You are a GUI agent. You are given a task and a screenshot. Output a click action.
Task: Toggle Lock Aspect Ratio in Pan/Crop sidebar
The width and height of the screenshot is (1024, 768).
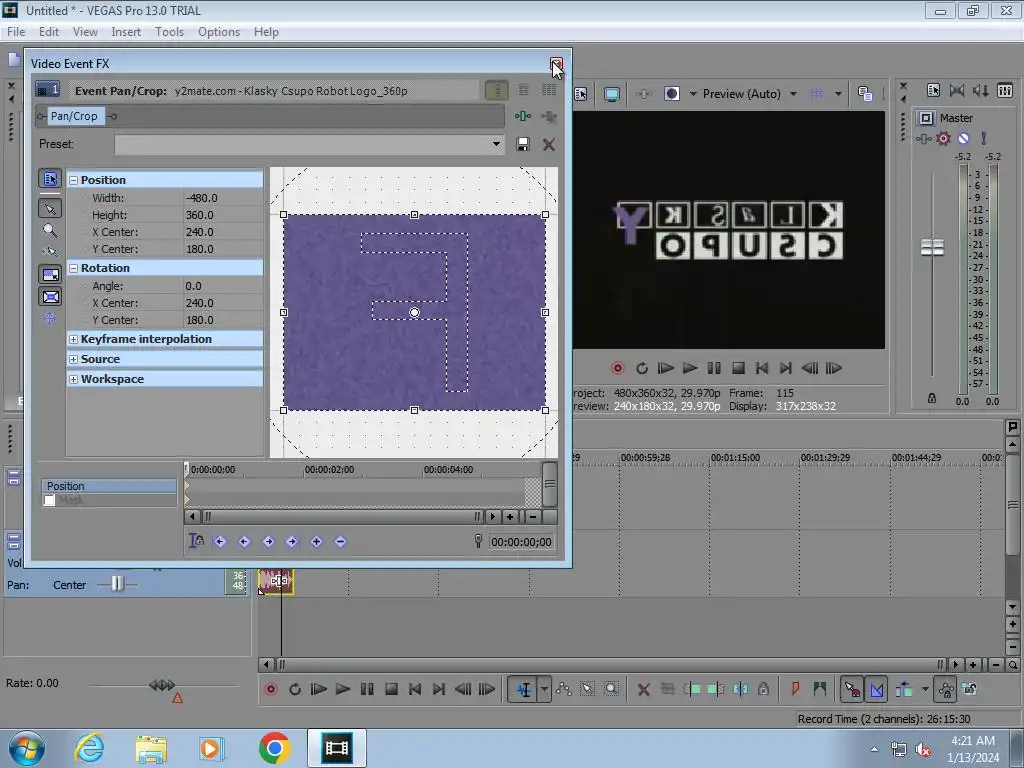(x=50, y=274)
